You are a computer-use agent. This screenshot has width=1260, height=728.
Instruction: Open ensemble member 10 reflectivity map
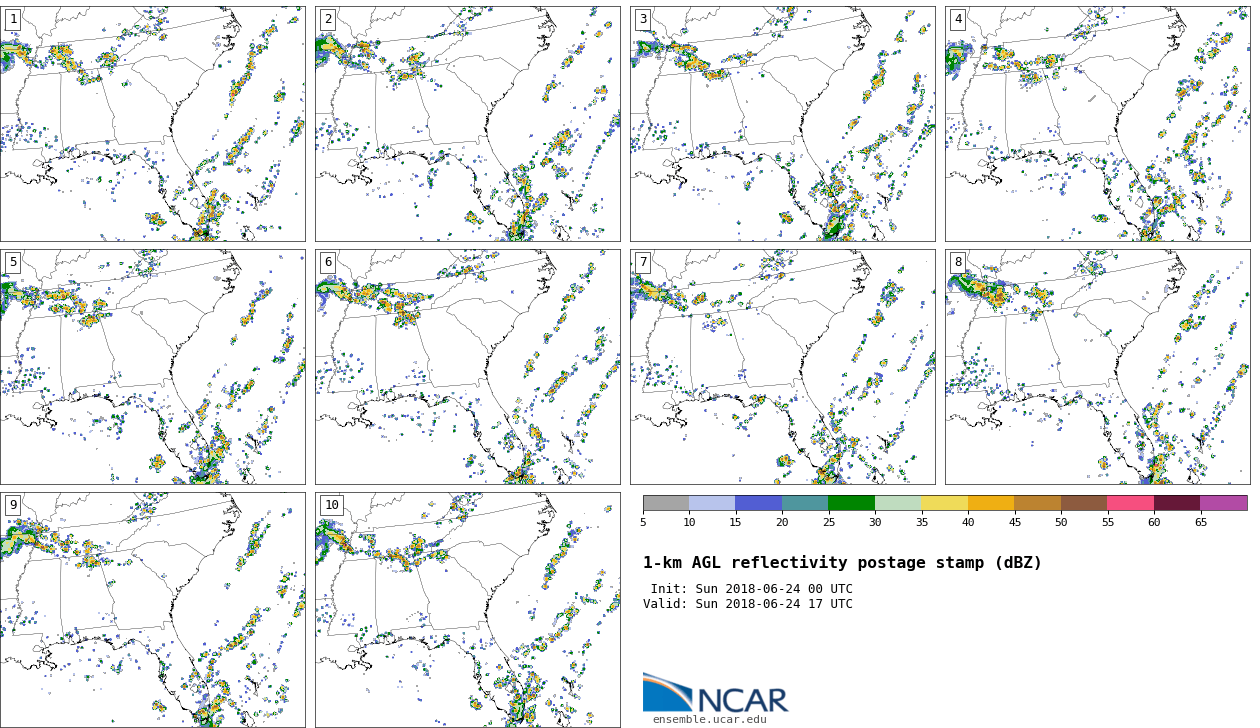click(467, 610)
